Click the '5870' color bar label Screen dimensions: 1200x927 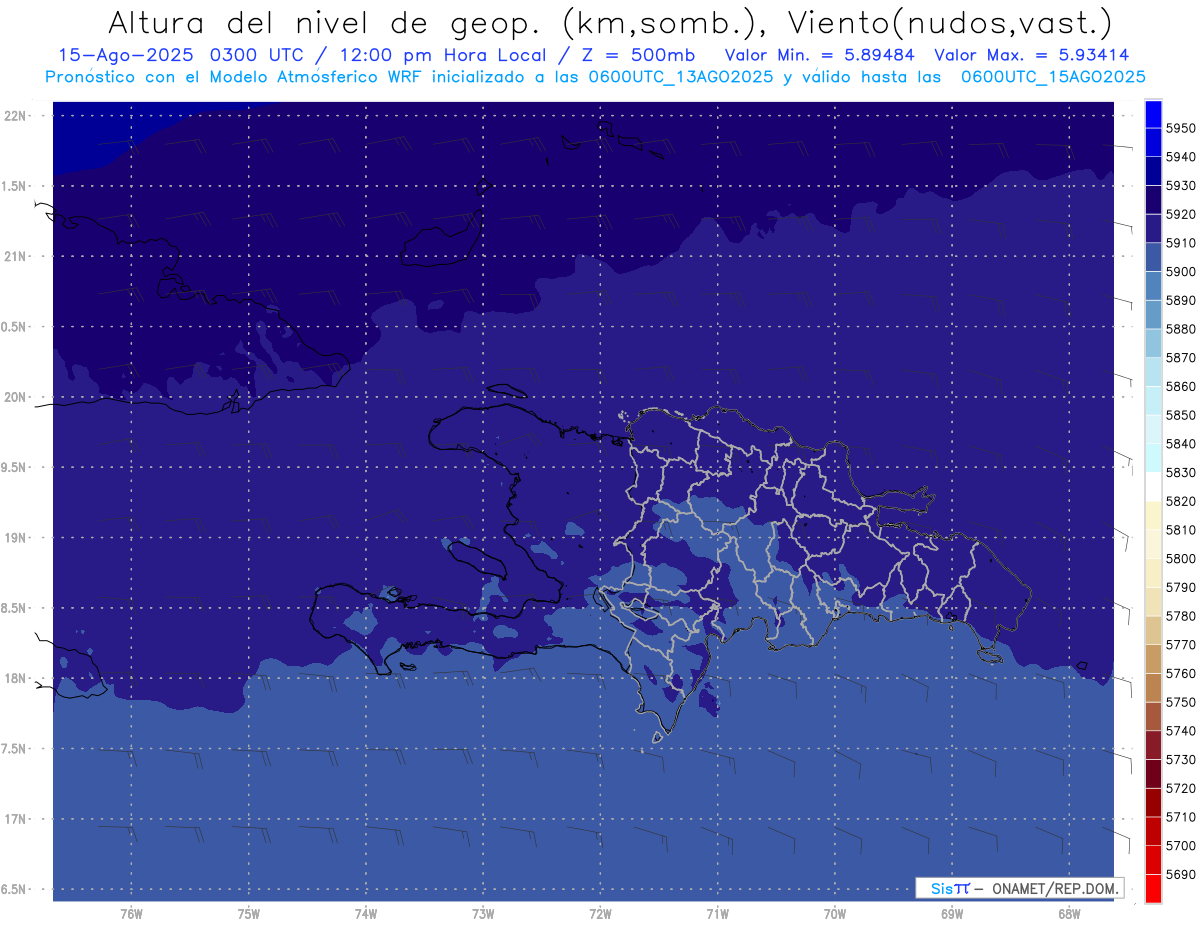coord(1180,357)
